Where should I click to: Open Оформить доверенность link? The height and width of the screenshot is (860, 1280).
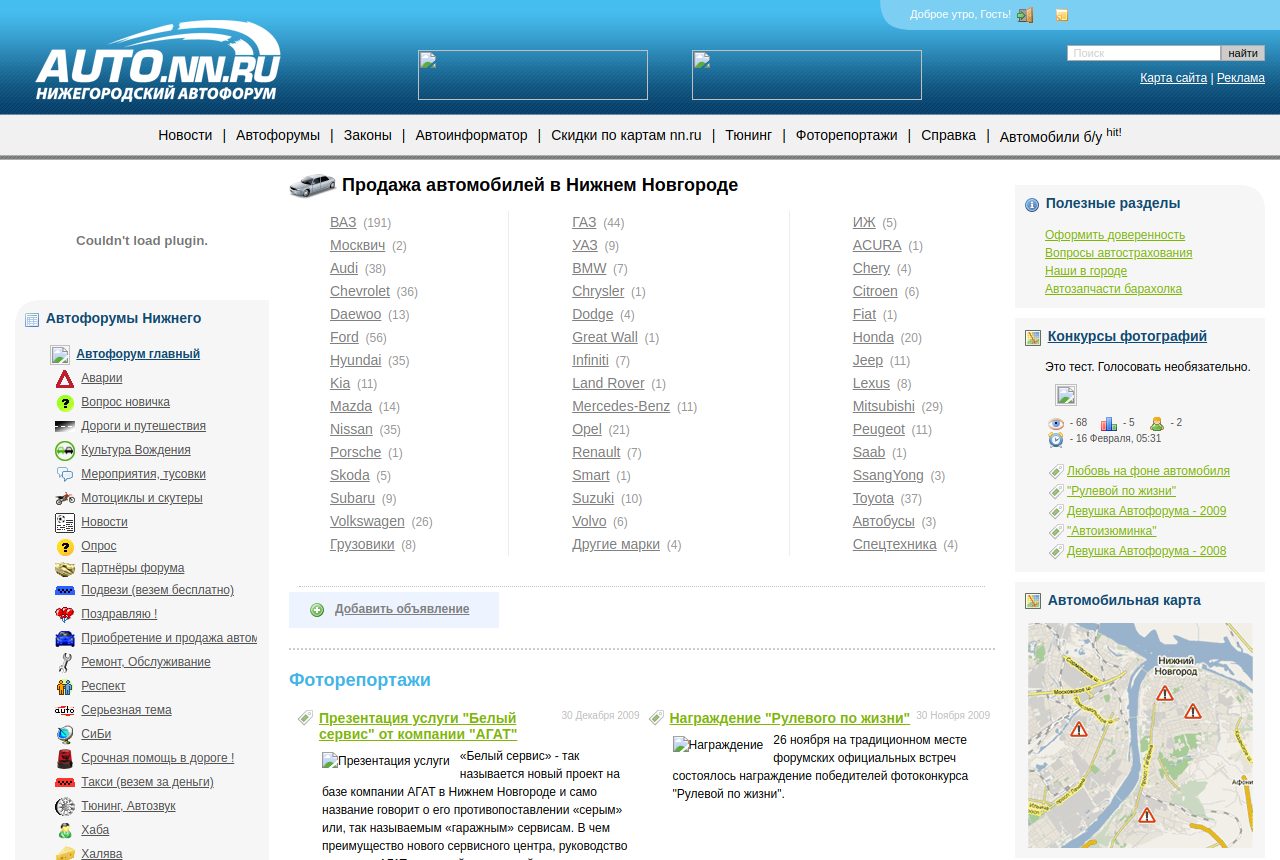(1115, 235)
